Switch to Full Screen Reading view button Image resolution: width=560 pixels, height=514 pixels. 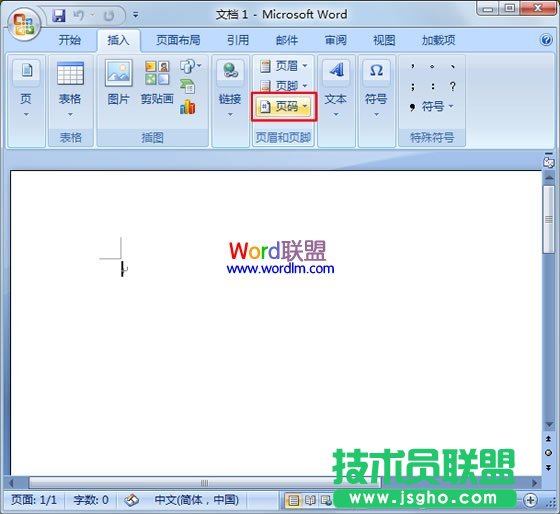(310, 500)
